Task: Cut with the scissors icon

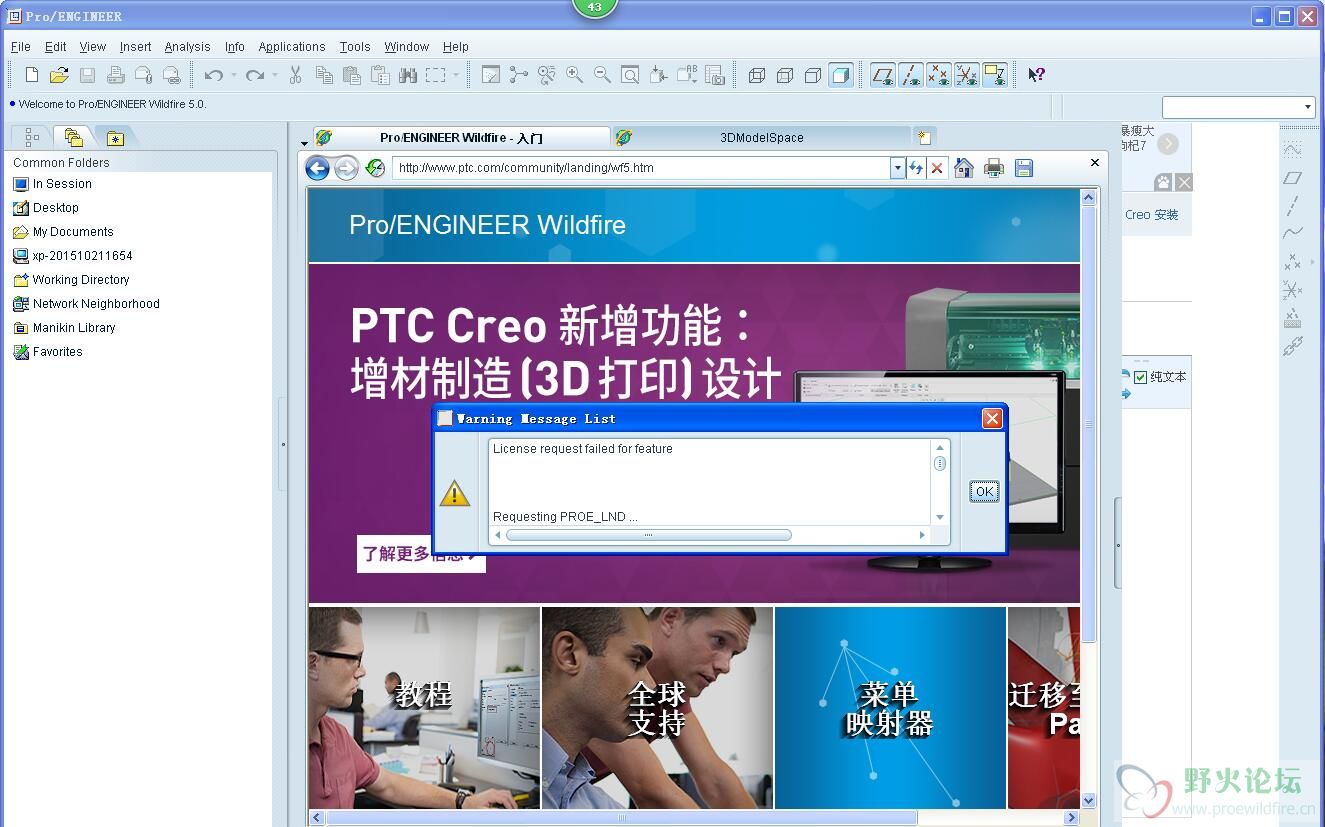Action: (296, 75)
